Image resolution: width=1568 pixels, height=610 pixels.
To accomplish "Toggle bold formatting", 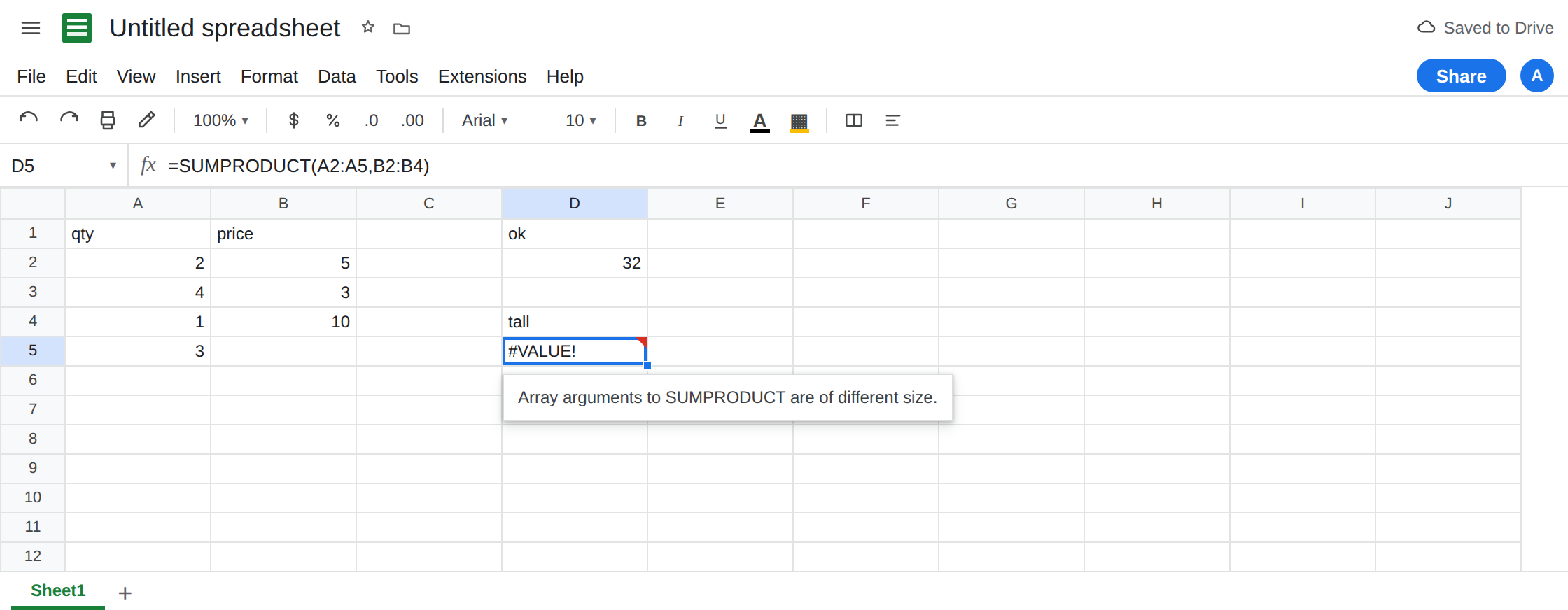I will tap(641, 121).
